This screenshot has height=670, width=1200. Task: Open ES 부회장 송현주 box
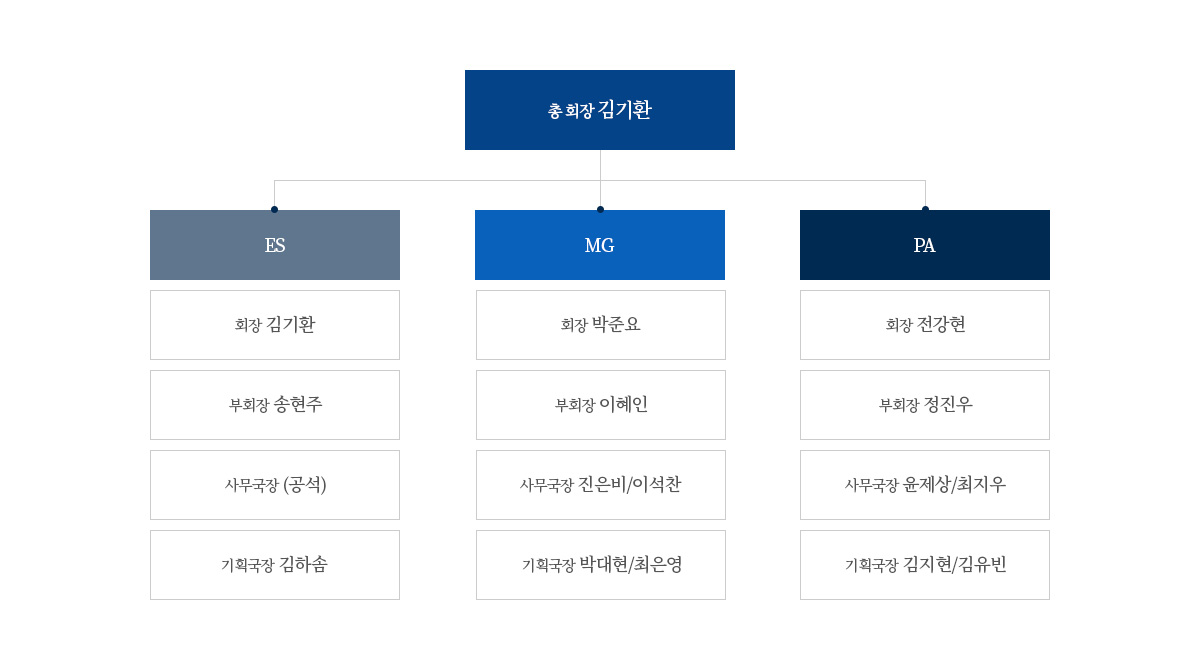click(275, 405)
